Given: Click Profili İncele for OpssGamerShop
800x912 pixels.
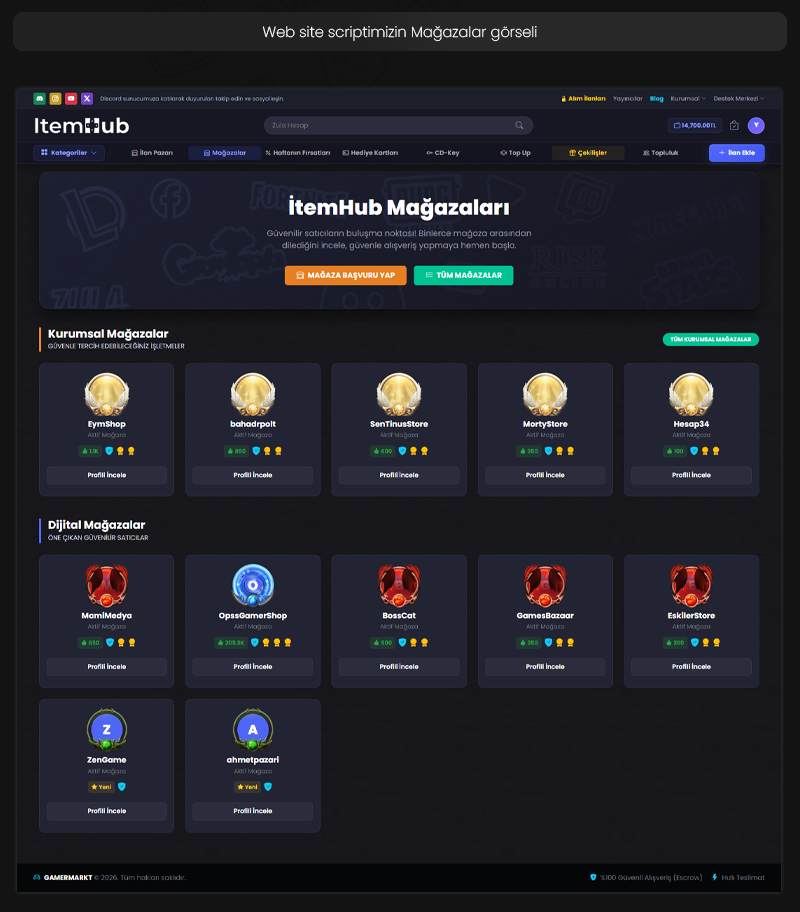Looking at the screenshot, I should click(x=253, y=667).
